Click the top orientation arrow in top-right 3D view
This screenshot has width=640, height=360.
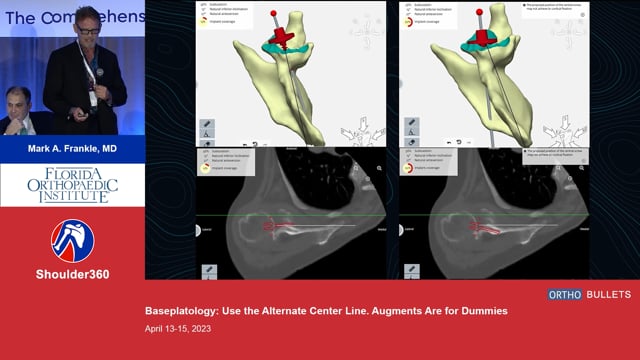pyautogui.click(x=565, y=121)
